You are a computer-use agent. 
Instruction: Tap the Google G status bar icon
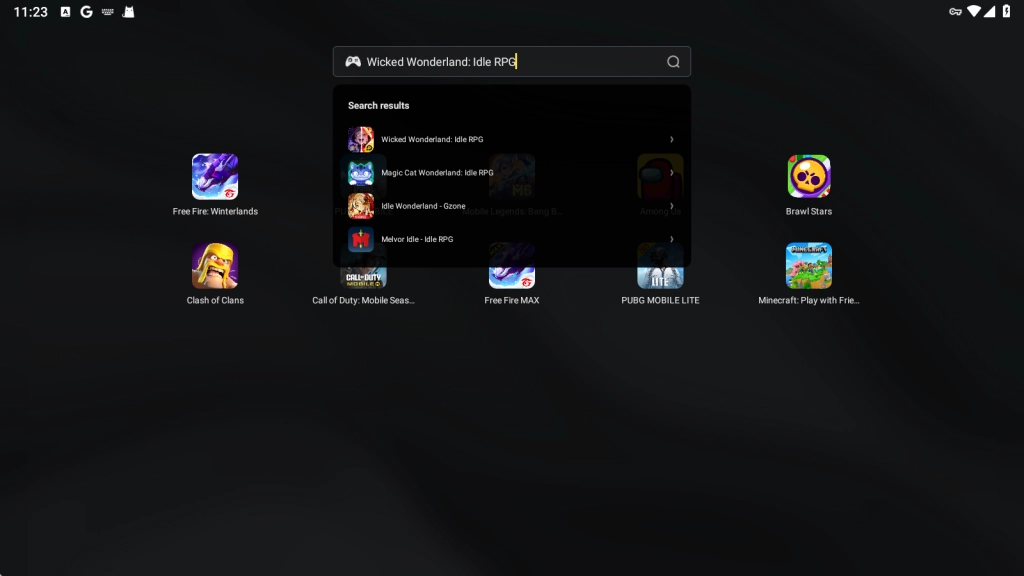click(x=86, y=12)
